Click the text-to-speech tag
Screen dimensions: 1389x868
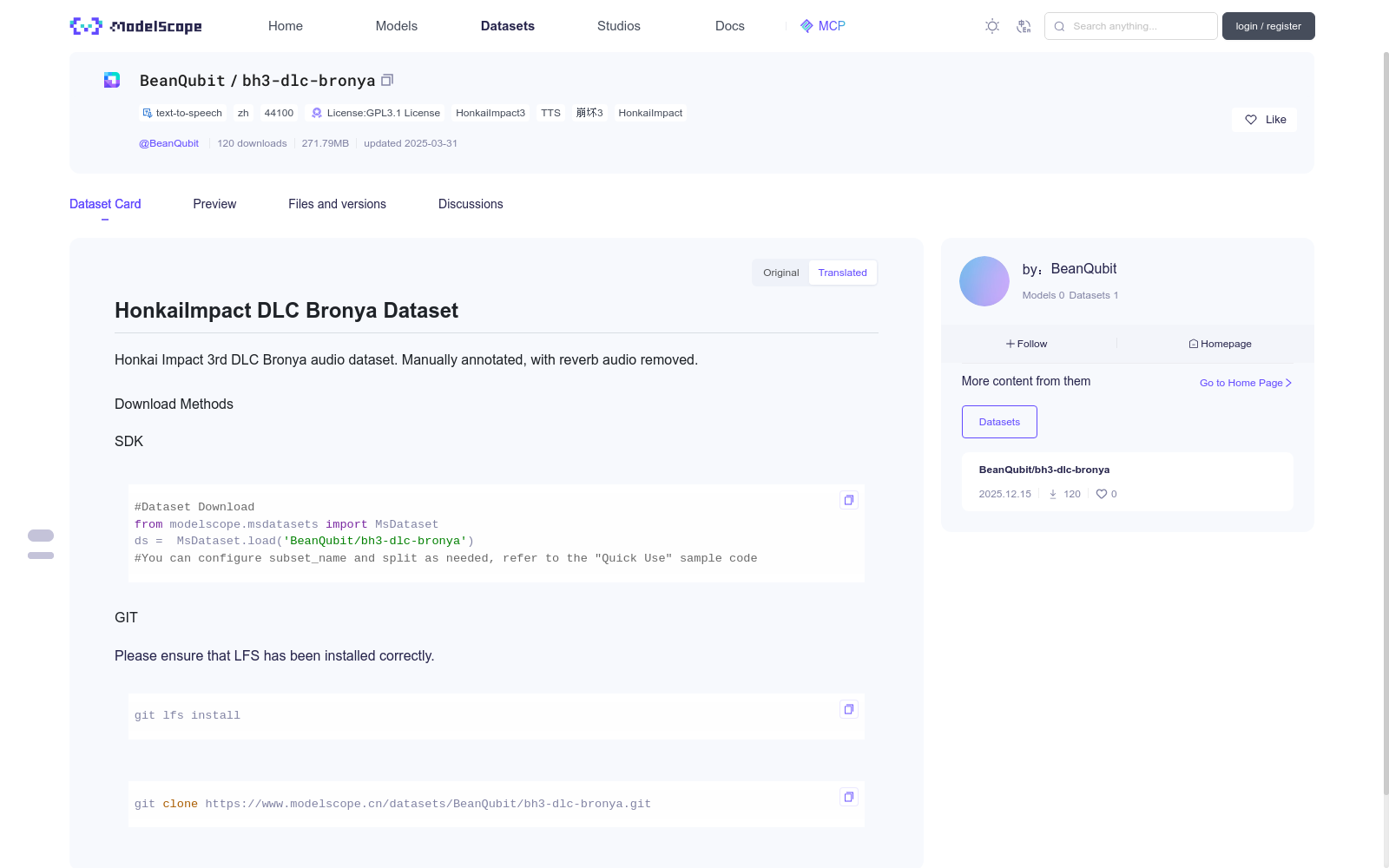click(182, 113)
